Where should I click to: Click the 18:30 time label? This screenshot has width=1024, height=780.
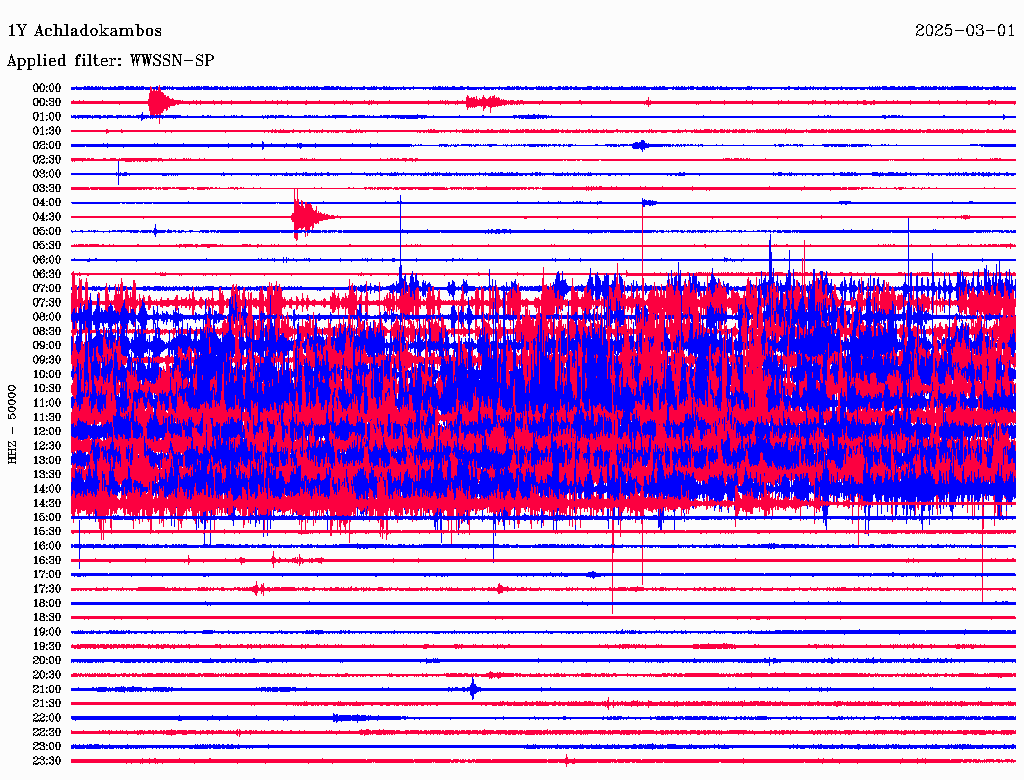[47, 618]
